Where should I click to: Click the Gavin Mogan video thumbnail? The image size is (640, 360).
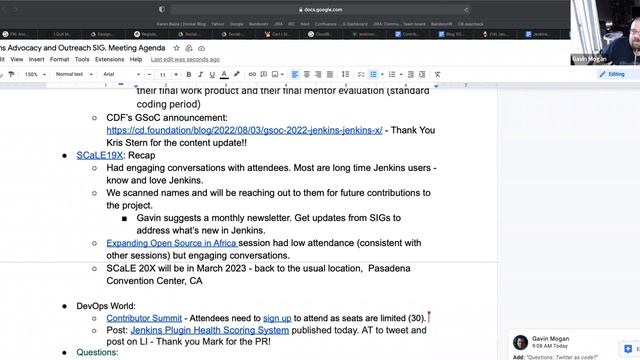(x=605, y=32)
